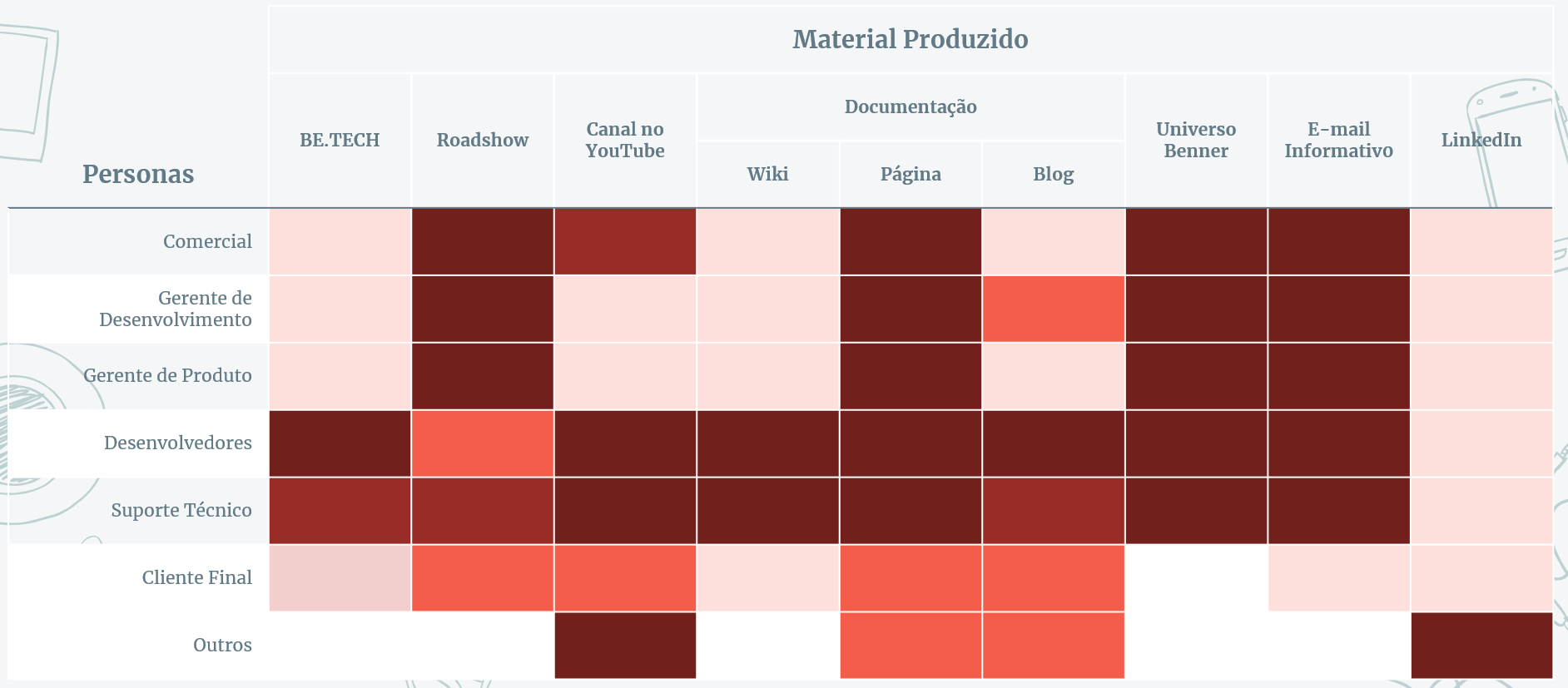Viewport: 1568px width, 688px height.
Task: Select the Desenvolvedores row's Roadshow cell
Action: (483, 443)
